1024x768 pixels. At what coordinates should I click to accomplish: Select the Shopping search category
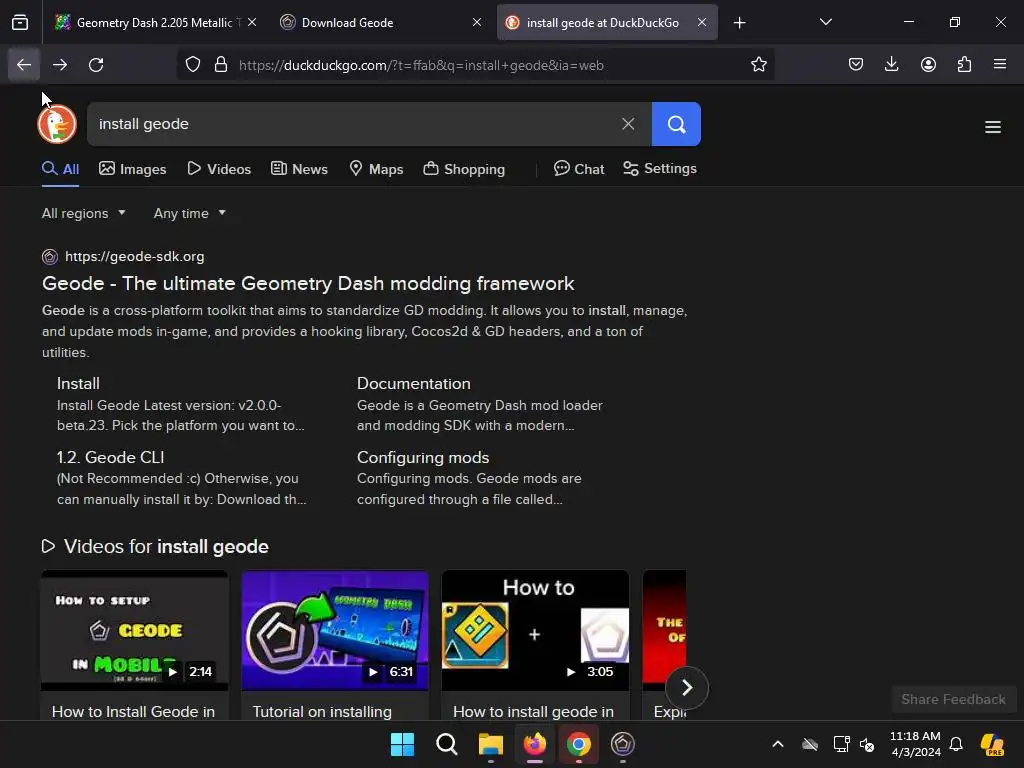point(464,169)
